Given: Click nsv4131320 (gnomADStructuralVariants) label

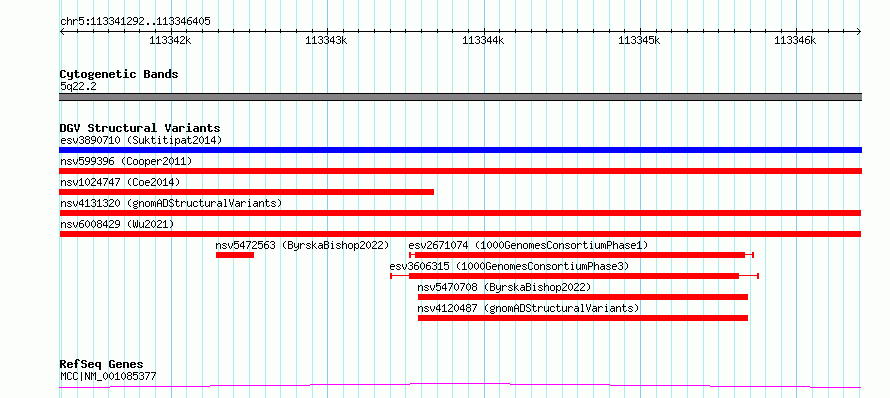Looking at the screenshot, I should point(171,203).
